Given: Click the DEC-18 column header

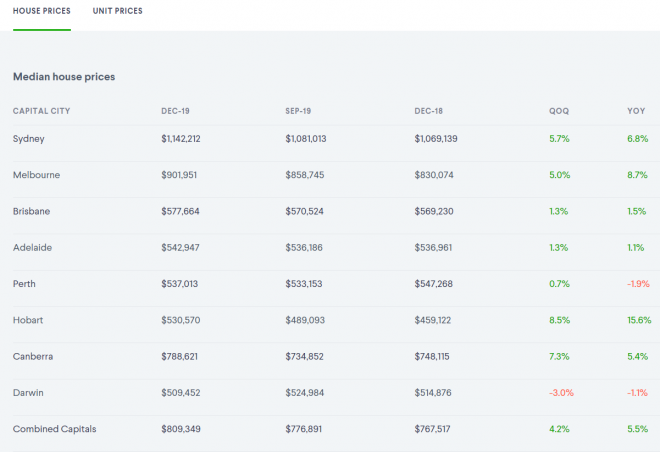Looking at the screenshot, I should (430, 110).
